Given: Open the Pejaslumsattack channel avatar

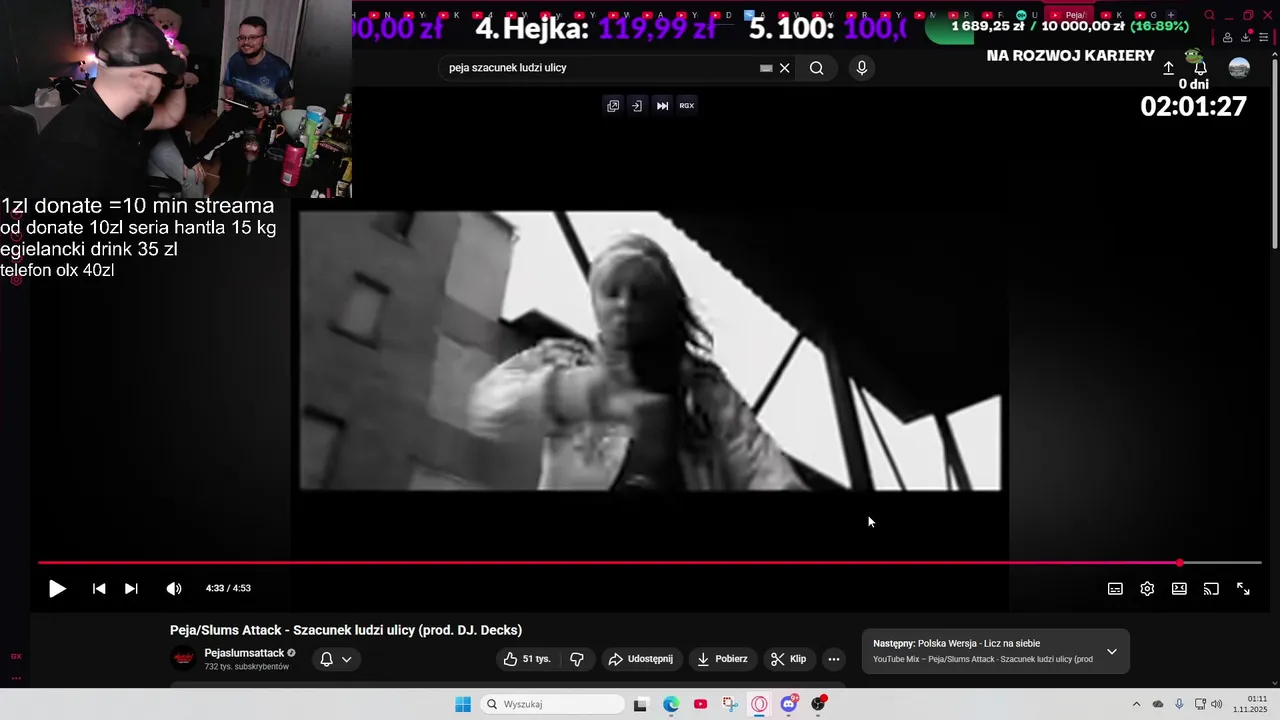Looking at the screenshot, I should pos(183,658).
